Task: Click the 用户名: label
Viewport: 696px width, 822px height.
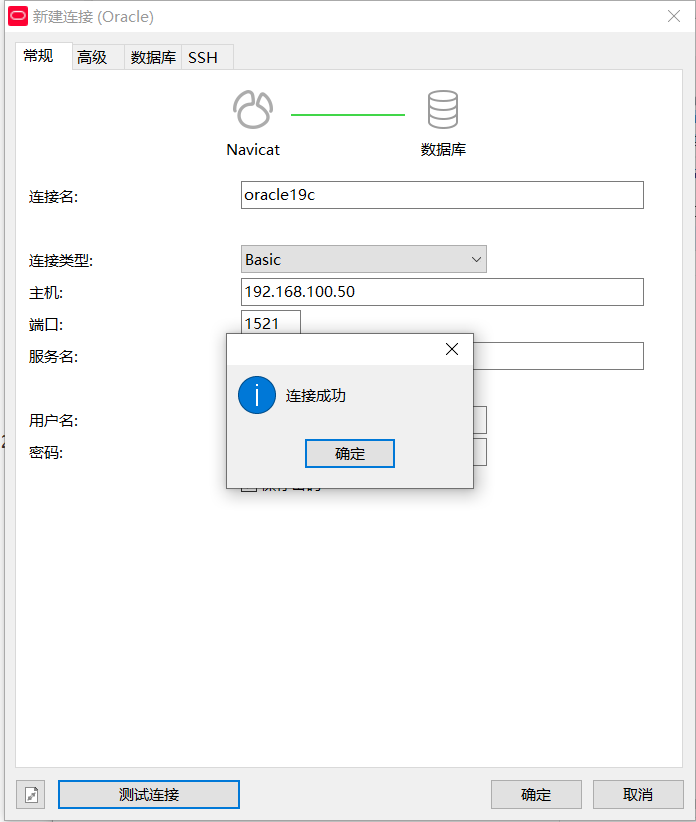Action: pos(53,420)
